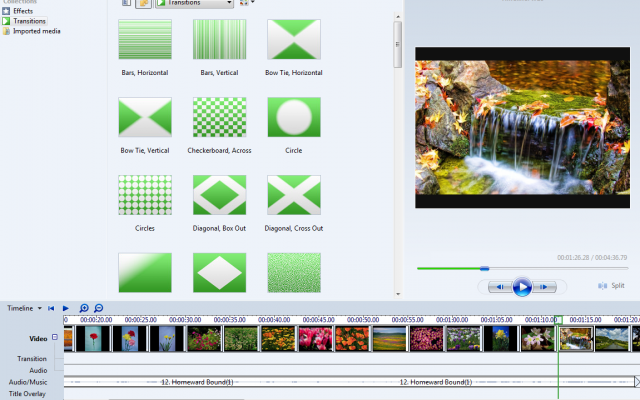The image size is (640, 400).
Task: Play the timeline
Action: coord(65,308)
